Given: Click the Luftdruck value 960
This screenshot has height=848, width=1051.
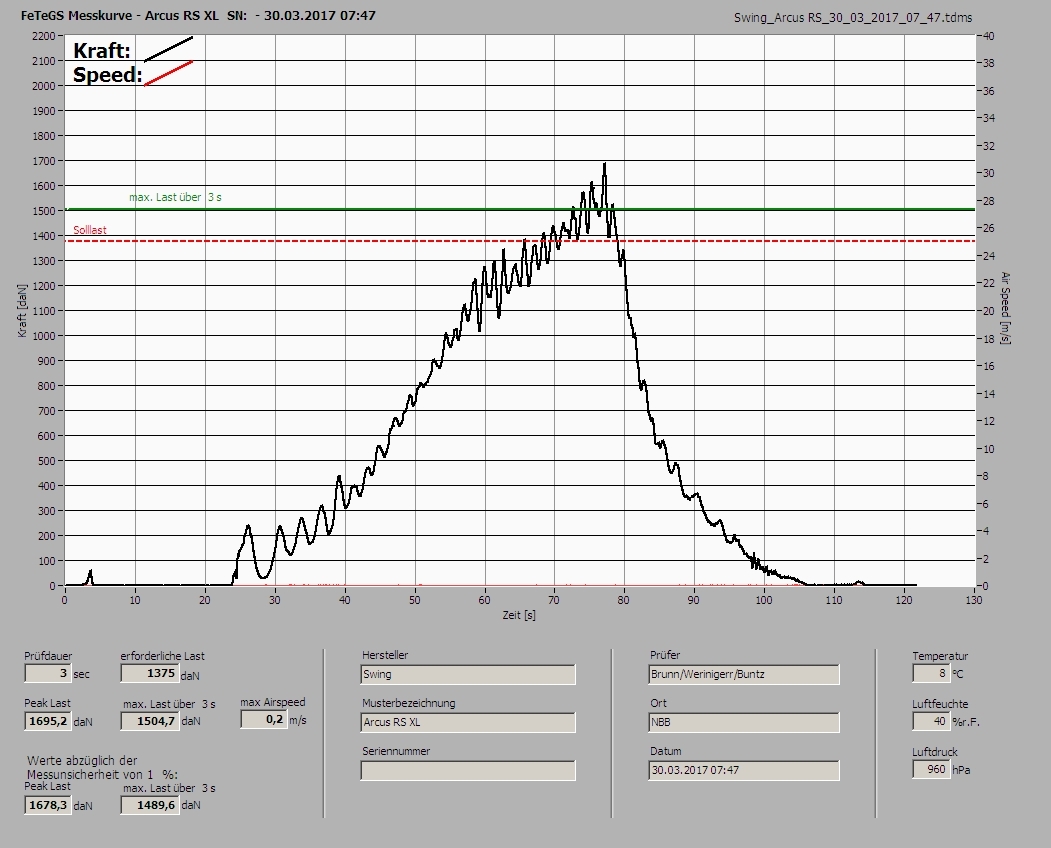Looking at the screenshot, I should (x=931, y=769).
